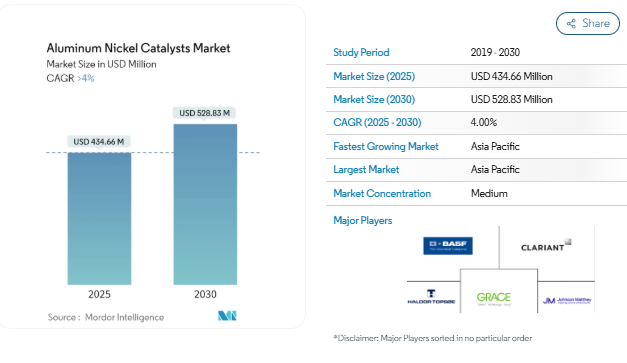Viewport: 627px width, 363px height.
Task: Click the USD 434.66 M label
Action: click(x=98, y=142)
